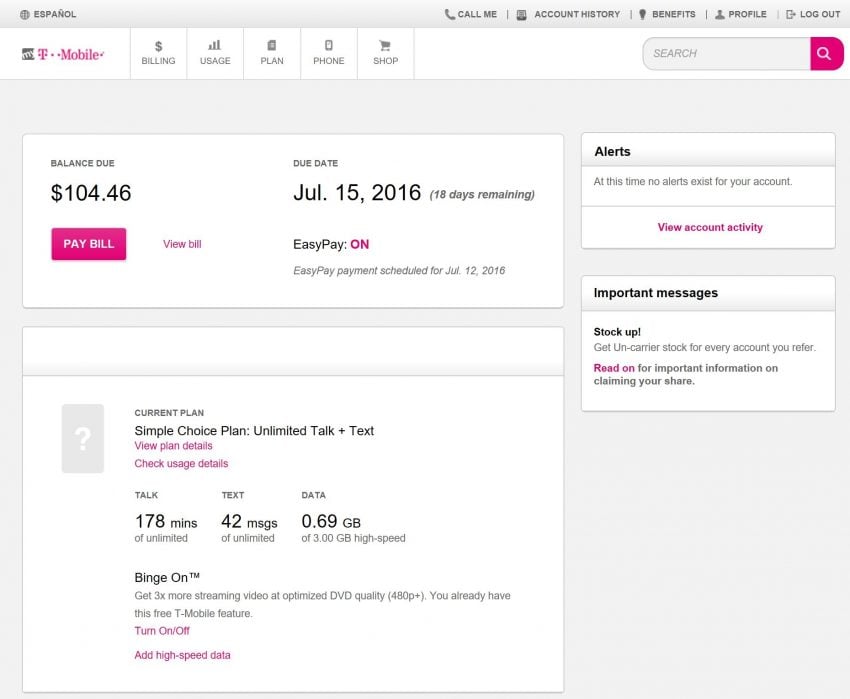Open the Shop cart icon
Image resolution: width=850 pixels, height=699 pixels.
pos(385,52)
